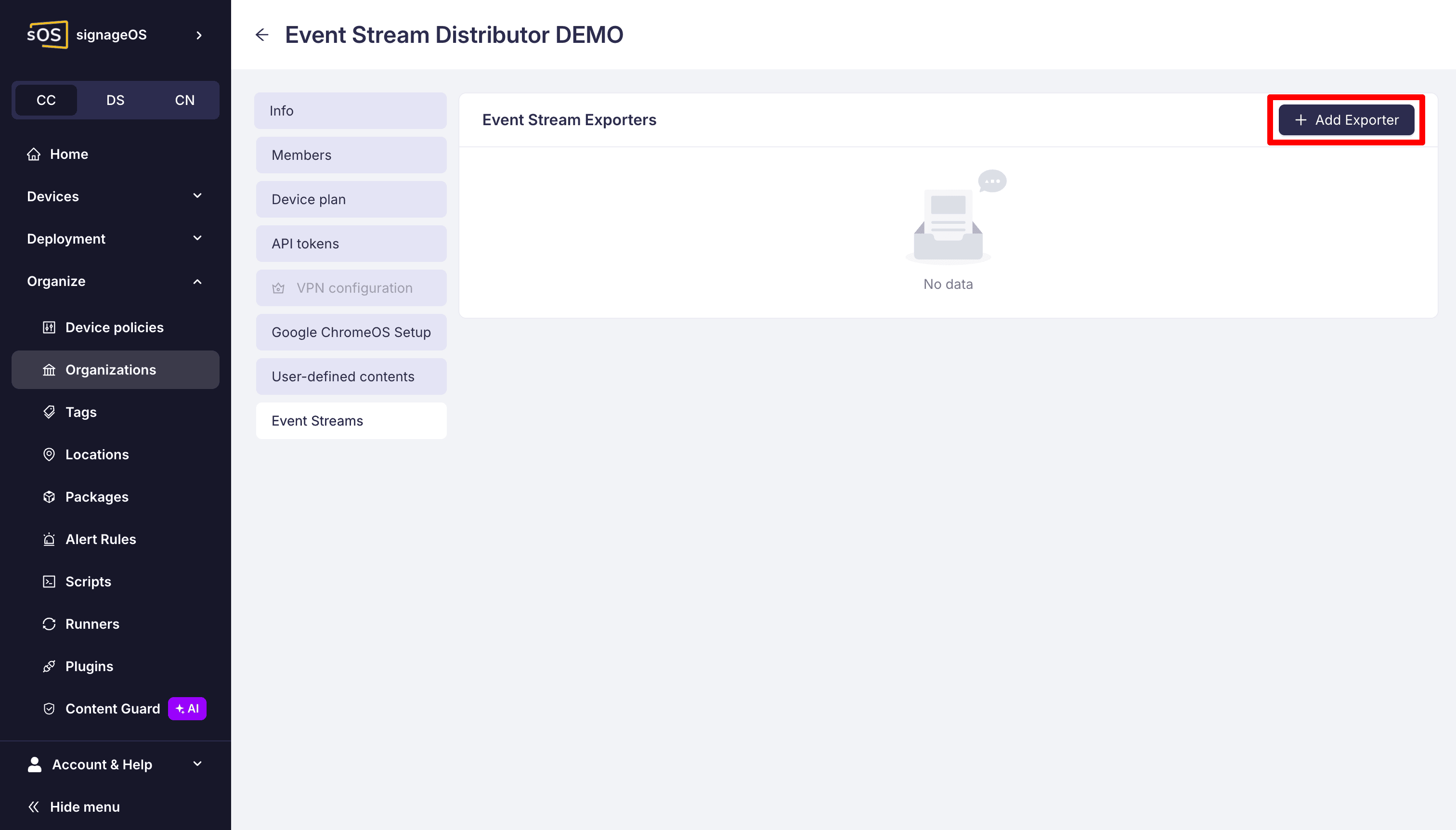Click the Scripts terminal icon

(49, 582)
